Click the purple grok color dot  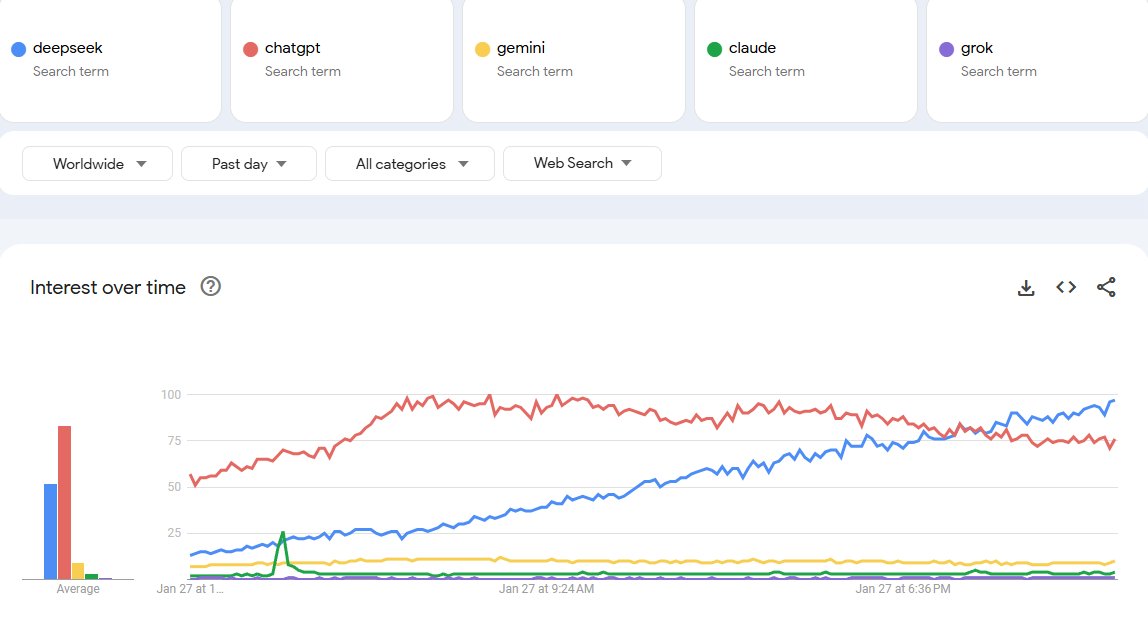[946, 49]
